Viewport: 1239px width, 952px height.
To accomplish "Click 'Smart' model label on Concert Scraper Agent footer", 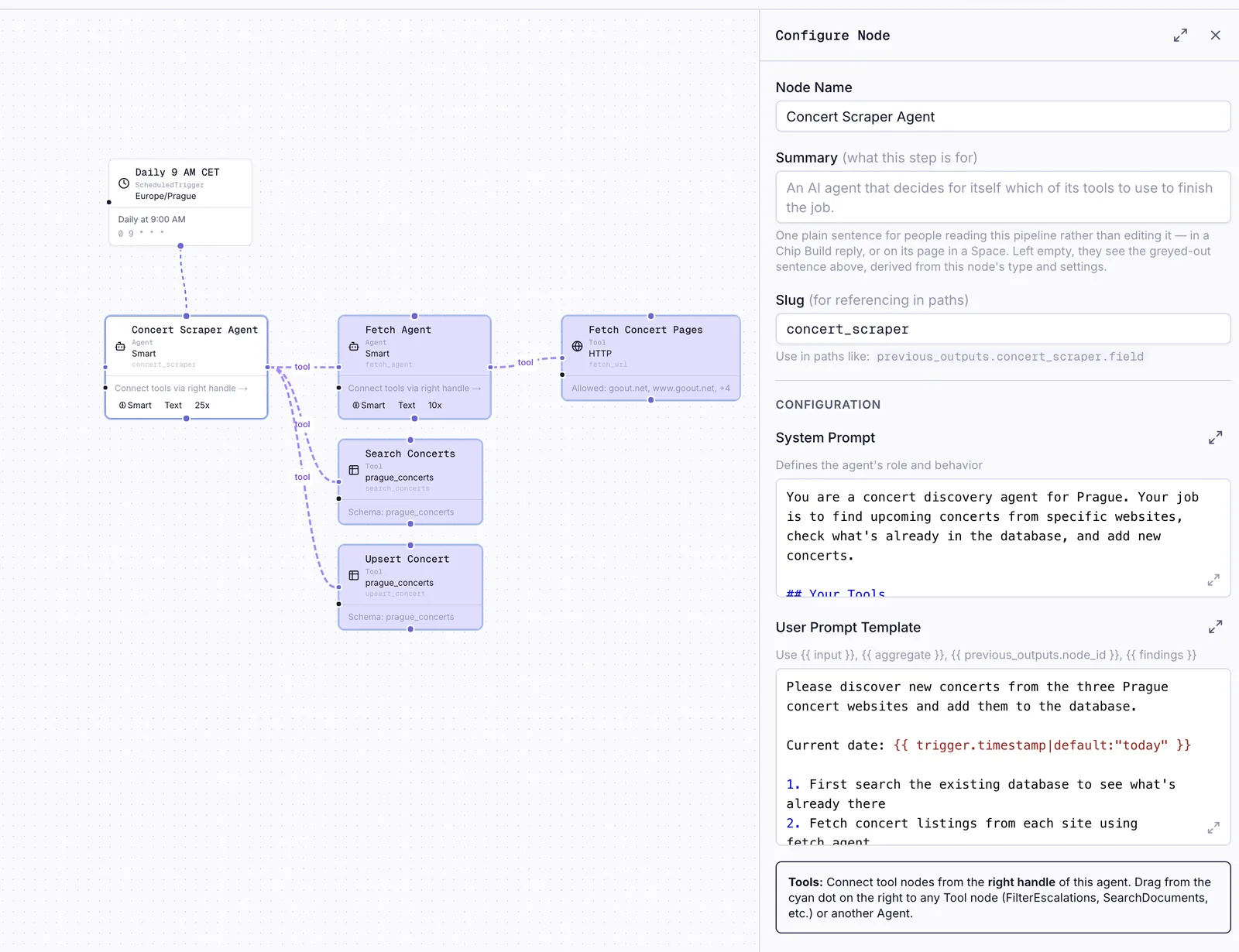I will pyautogui.click(x=136, y=406).
